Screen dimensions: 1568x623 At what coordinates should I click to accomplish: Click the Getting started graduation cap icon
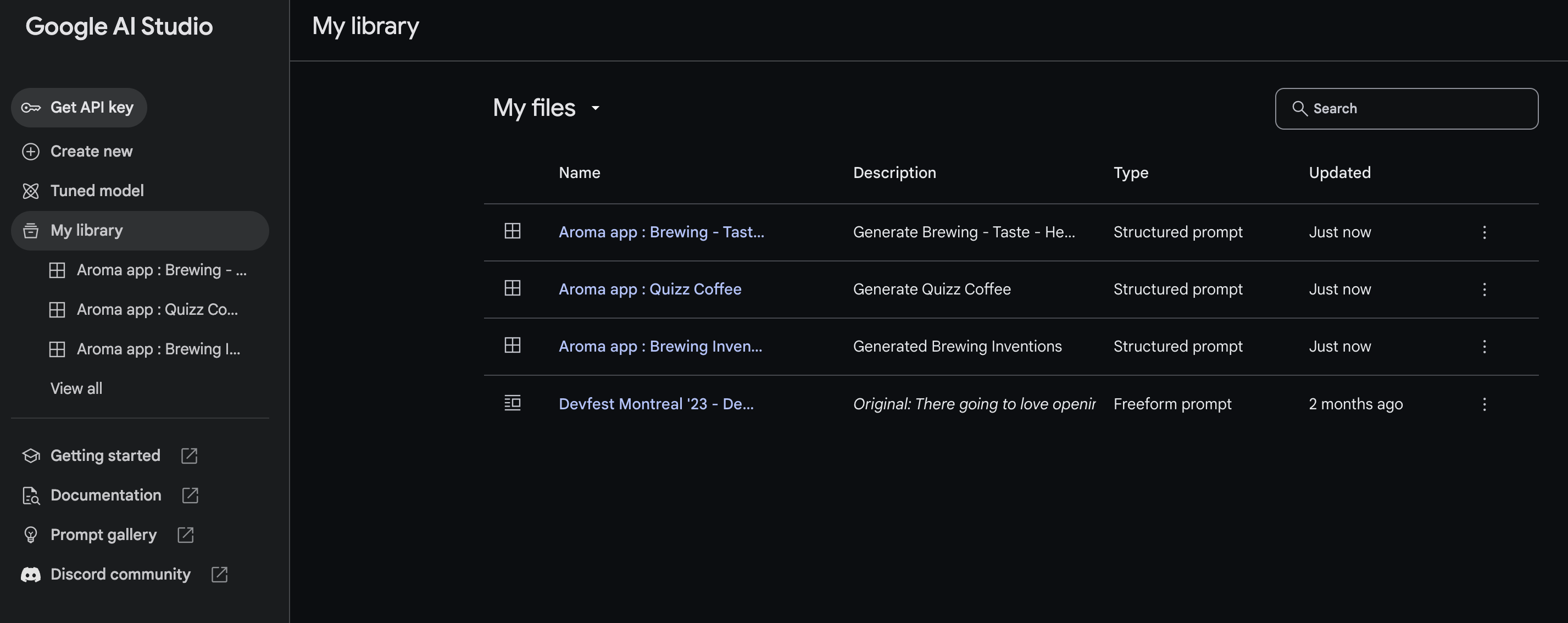pos(30,455)
